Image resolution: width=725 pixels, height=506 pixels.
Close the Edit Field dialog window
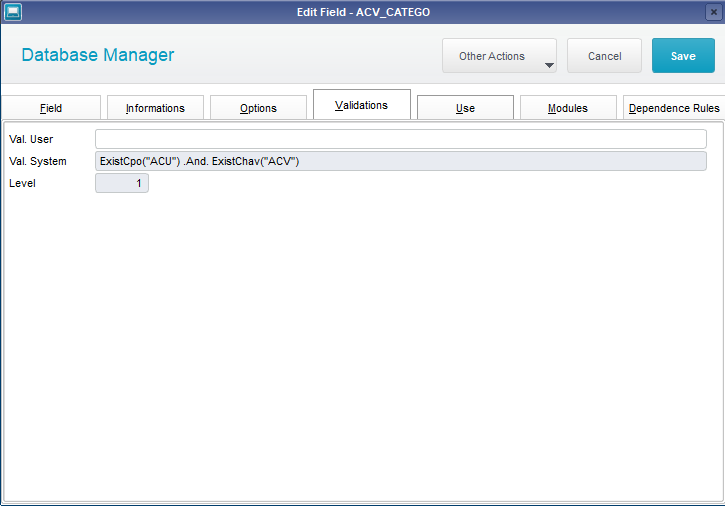pyautogui.click(x=714, y=12)
